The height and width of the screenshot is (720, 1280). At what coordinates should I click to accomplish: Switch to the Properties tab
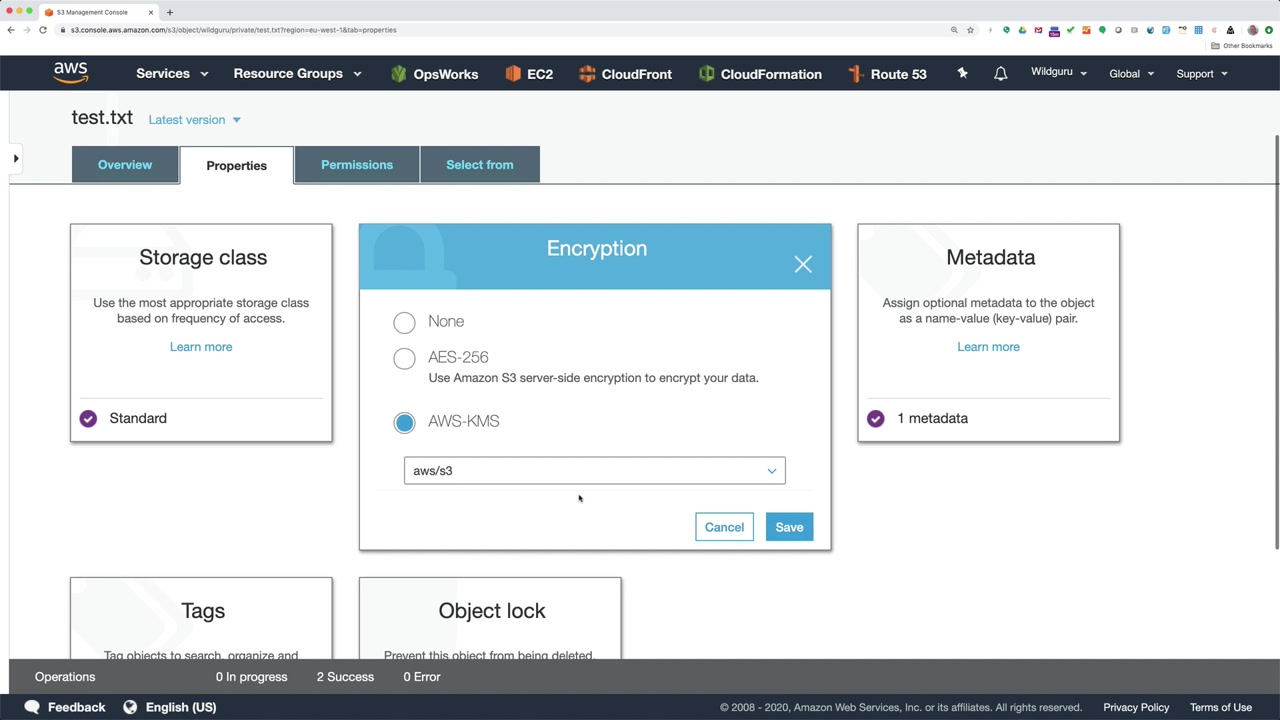[237, 166]
